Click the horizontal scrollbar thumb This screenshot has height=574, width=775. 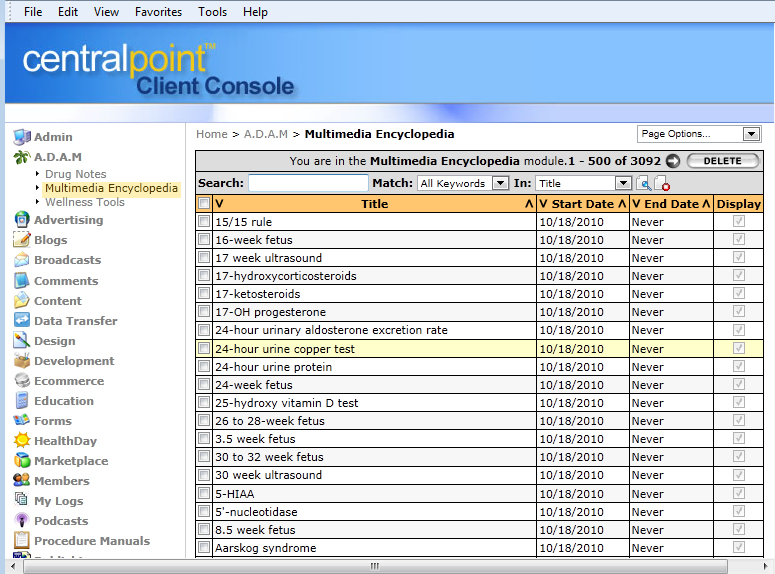click(x=375, y=566)
